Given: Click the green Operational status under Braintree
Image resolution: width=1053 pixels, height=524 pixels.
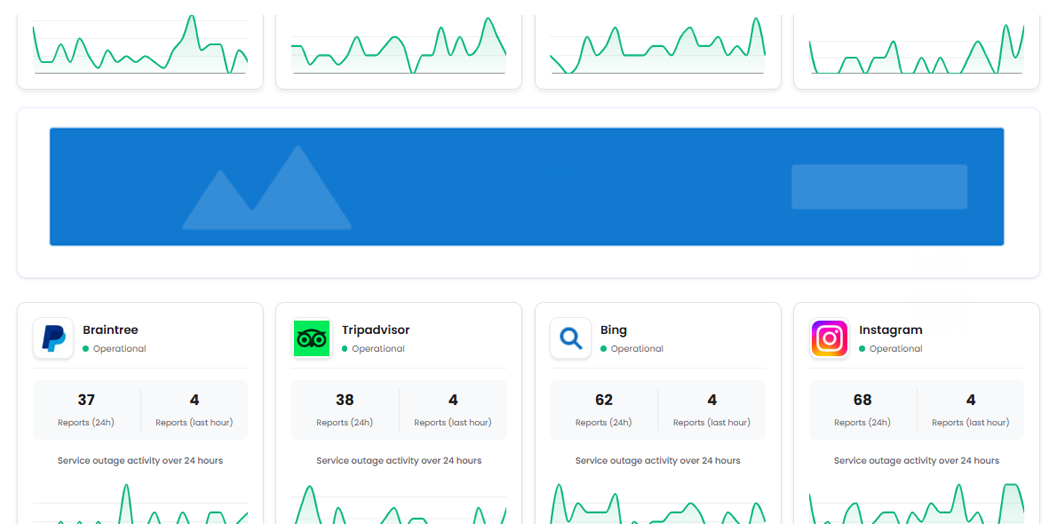Looking at the screenshot, I should (115, 349).
